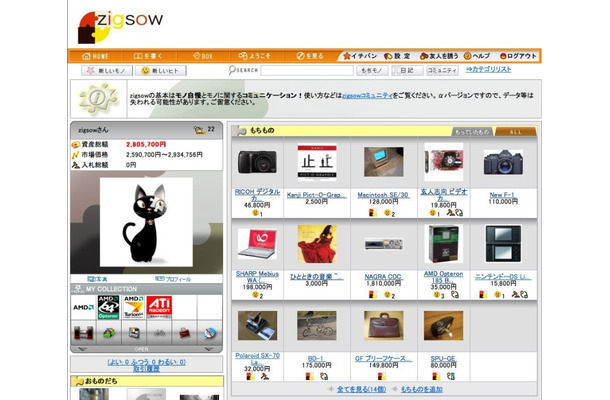Click もちものを追加 to add item
This screenshot has height=400, width=610.
pyautogui.click(x=421, y=389)
